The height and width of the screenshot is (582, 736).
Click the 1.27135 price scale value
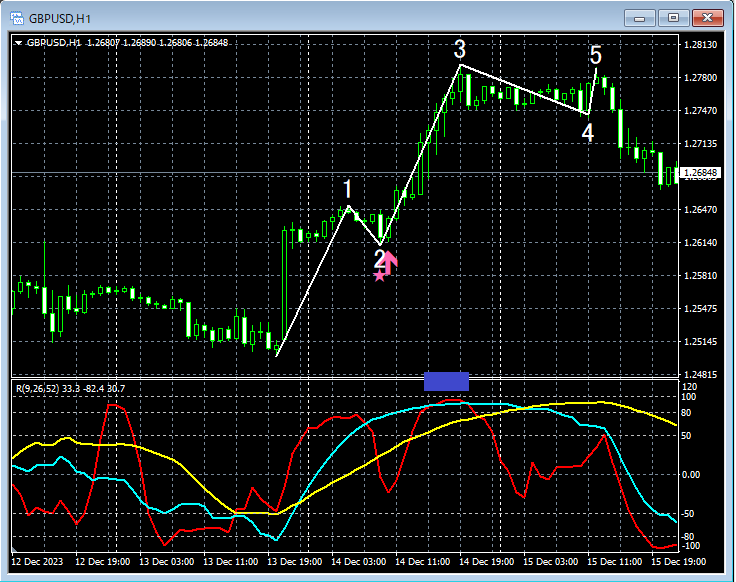(x=701, y=144)
